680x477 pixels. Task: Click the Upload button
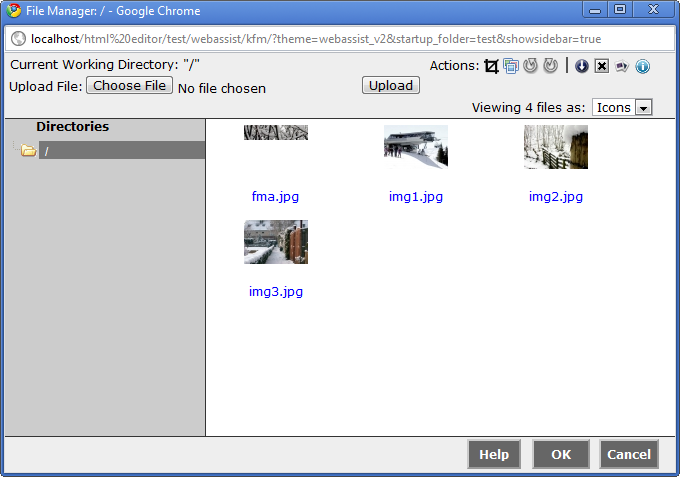(x=391, y=85)
